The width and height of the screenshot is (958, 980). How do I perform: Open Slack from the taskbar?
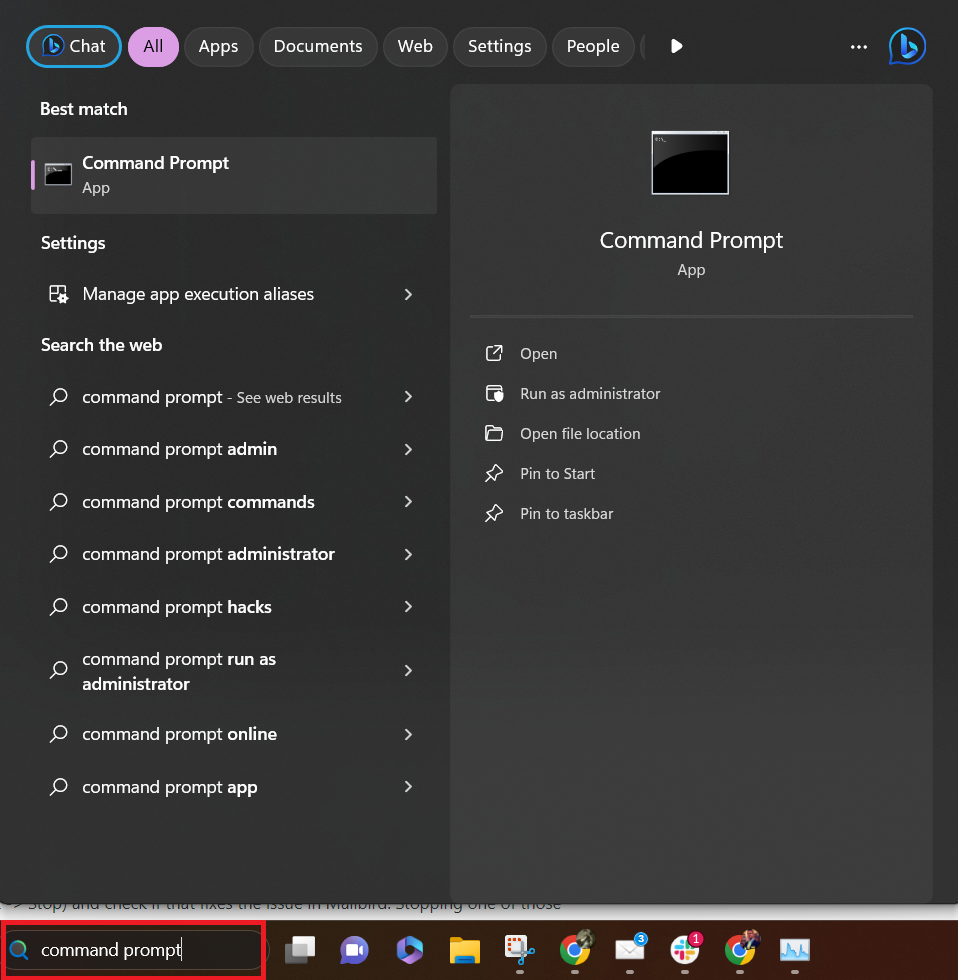685,949
